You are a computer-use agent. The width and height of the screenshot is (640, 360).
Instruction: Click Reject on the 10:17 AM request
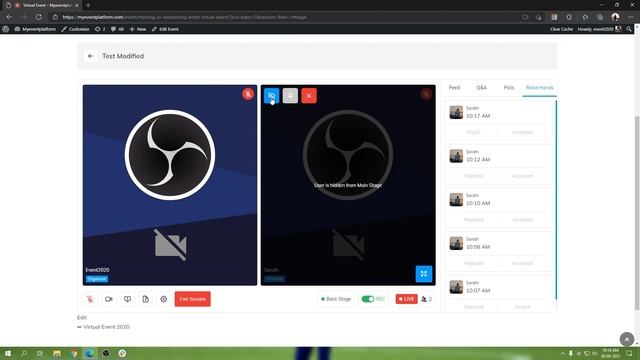[x=473, y=132]
